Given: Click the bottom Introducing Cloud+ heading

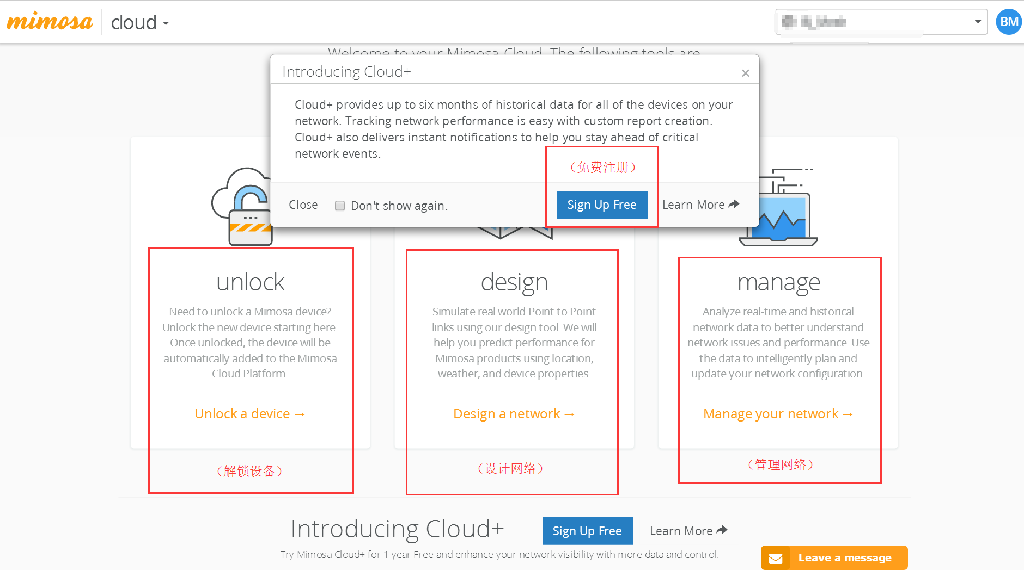Looking at the screenshot, I should click(397, 528).
